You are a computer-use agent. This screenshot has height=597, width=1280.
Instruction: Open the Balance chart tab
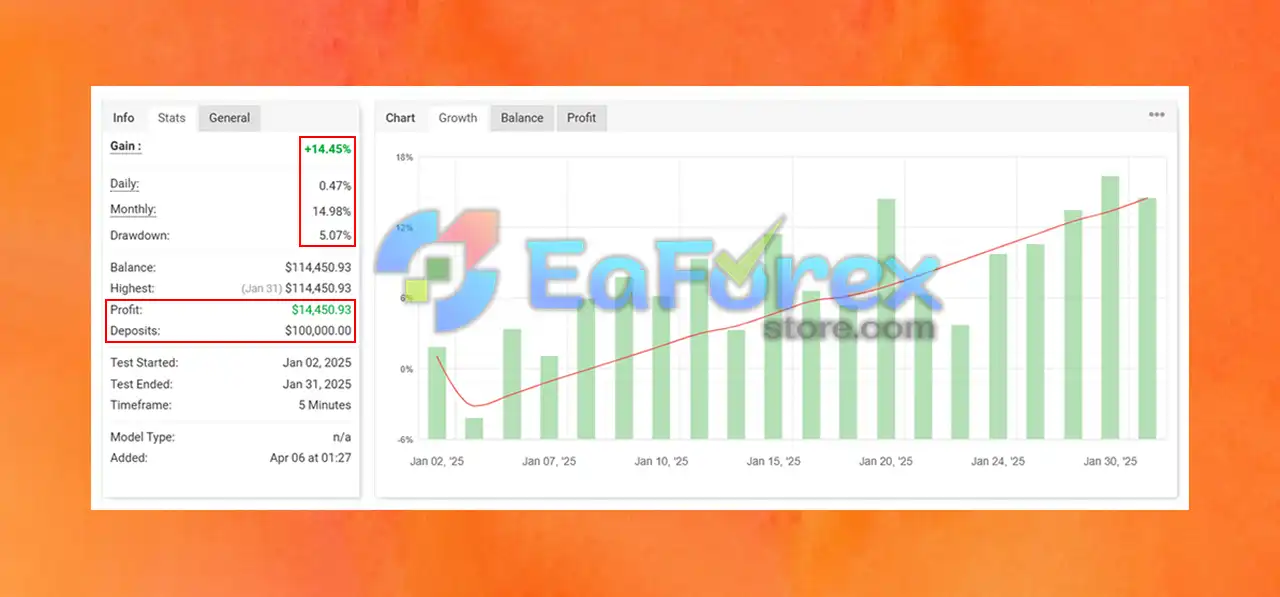coord(522,118)
